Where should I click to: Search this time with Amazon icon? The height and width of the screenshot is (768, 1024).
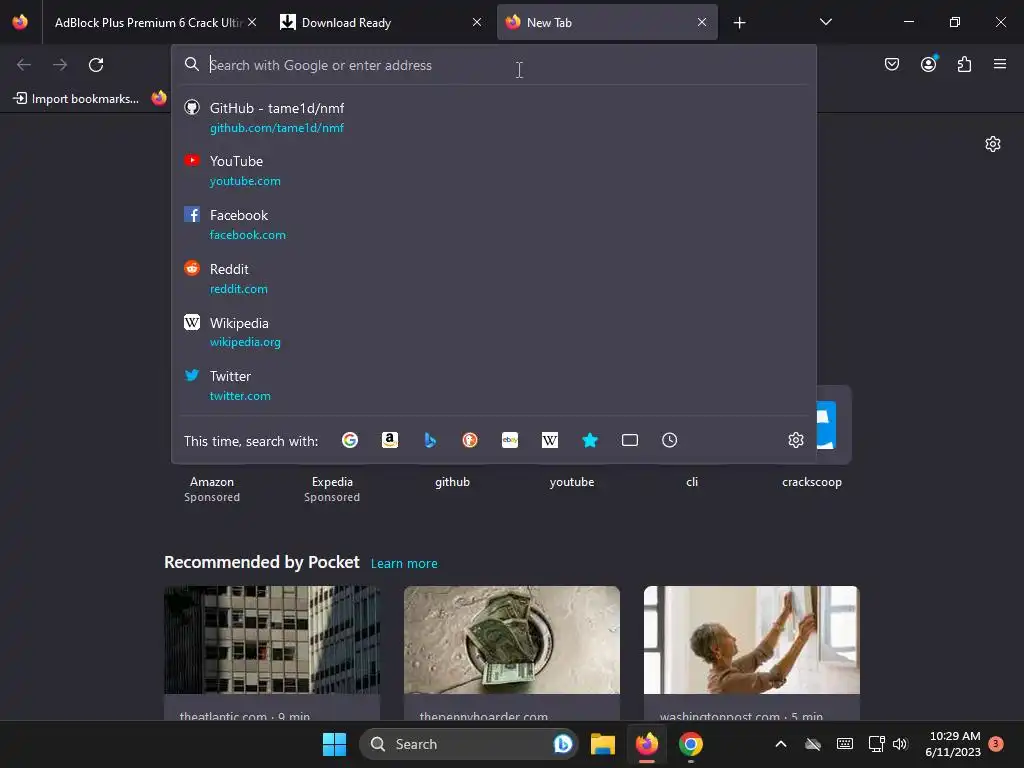tap(390, 440)
